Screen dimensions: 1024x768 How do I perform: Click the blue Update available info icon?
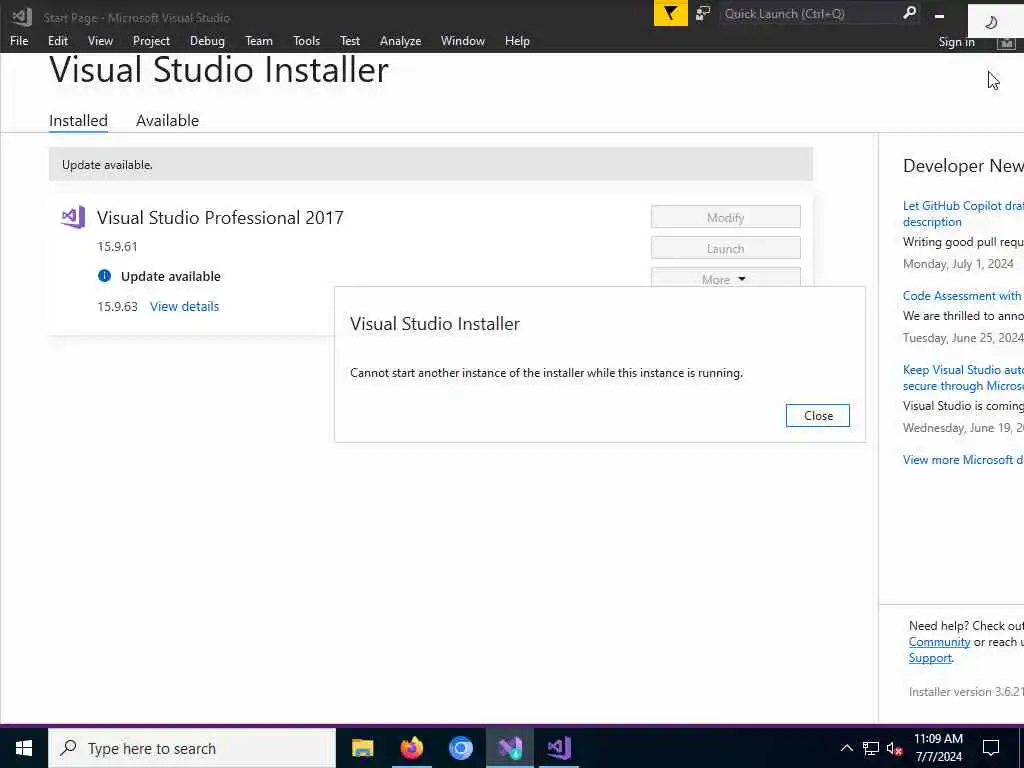pos(104,276)
